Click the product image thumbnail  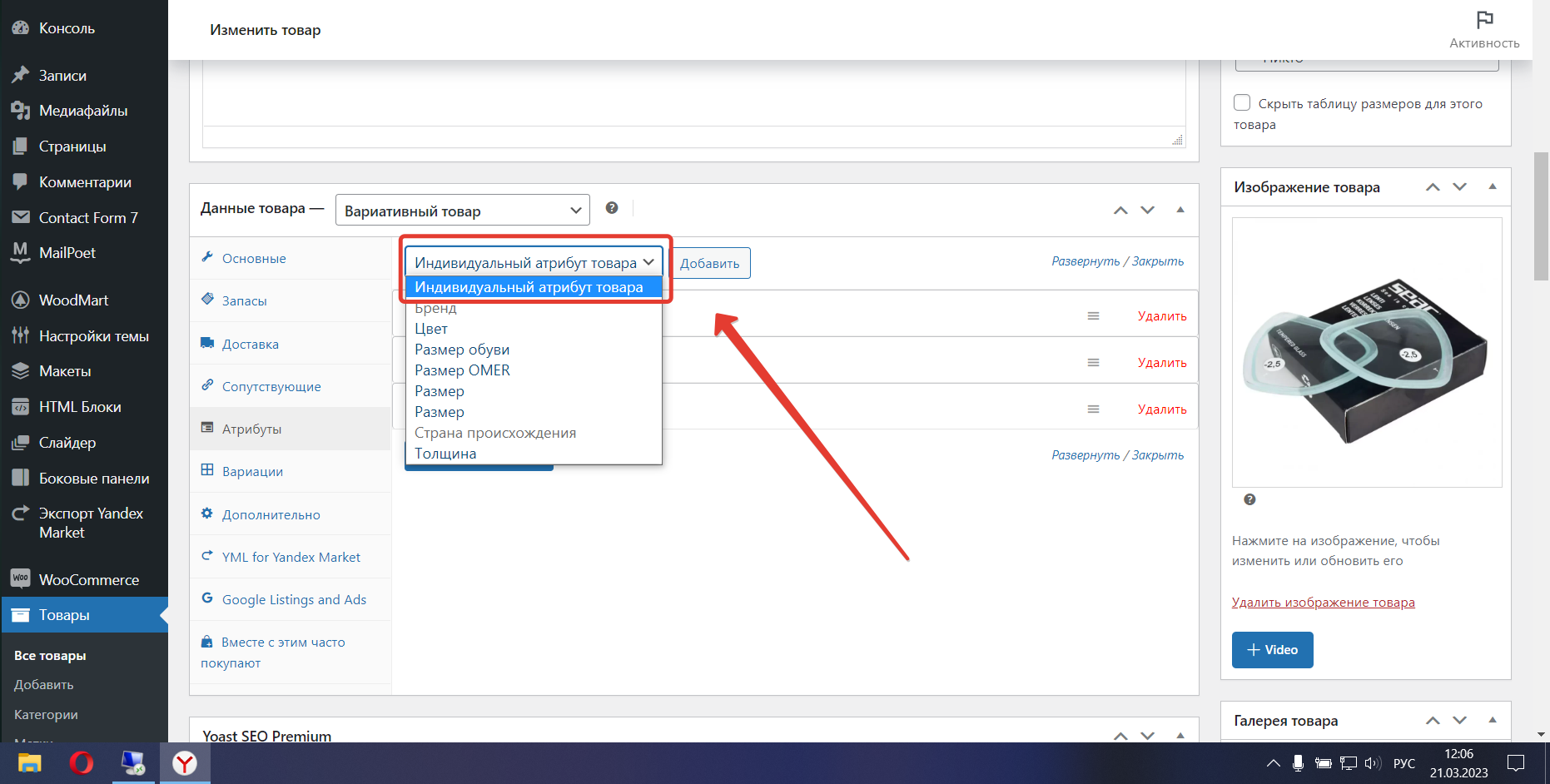(1366, 353)
